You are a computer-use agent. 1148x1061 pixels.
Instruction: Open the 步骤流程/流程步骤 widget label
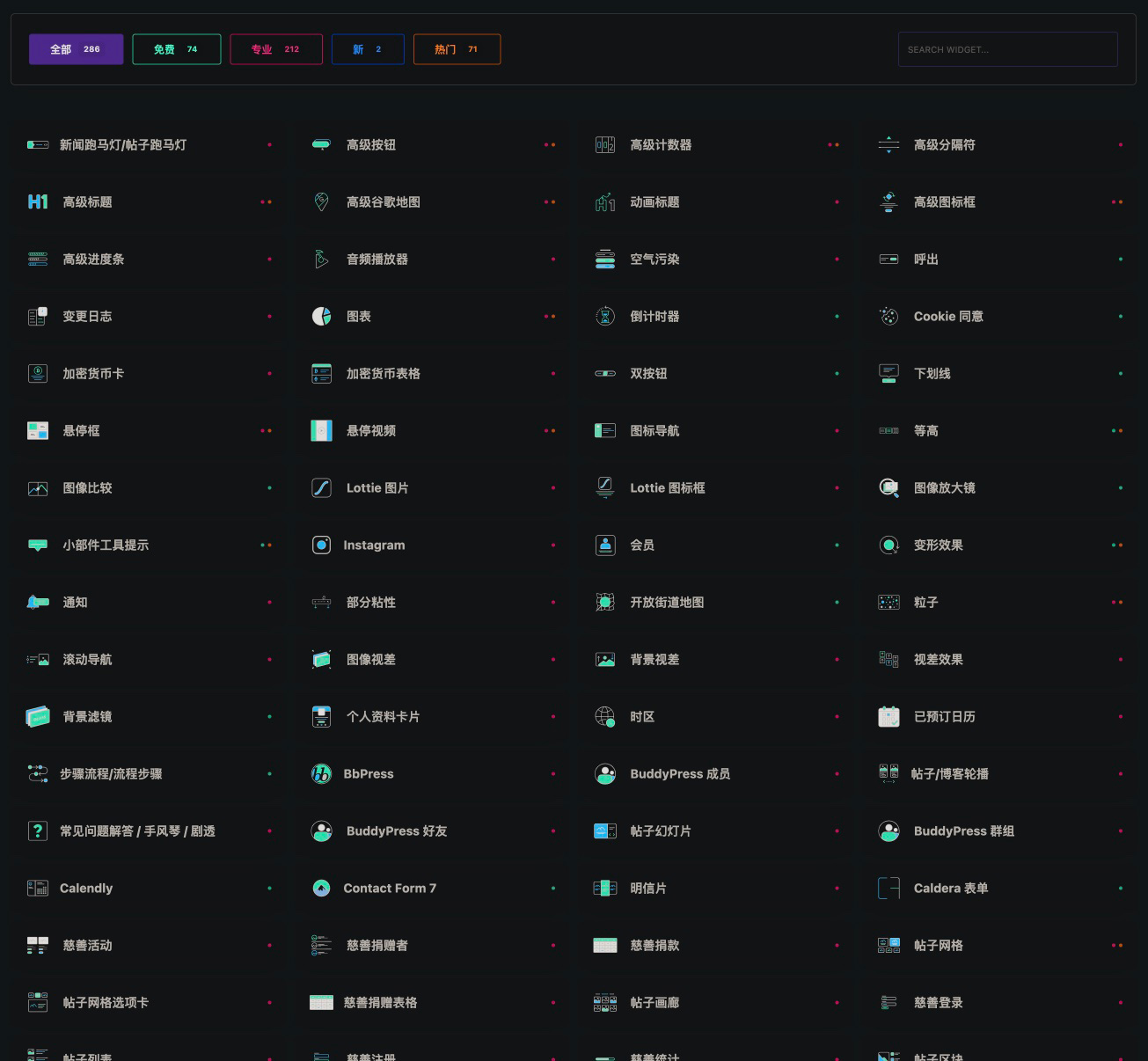coord(111,773)
